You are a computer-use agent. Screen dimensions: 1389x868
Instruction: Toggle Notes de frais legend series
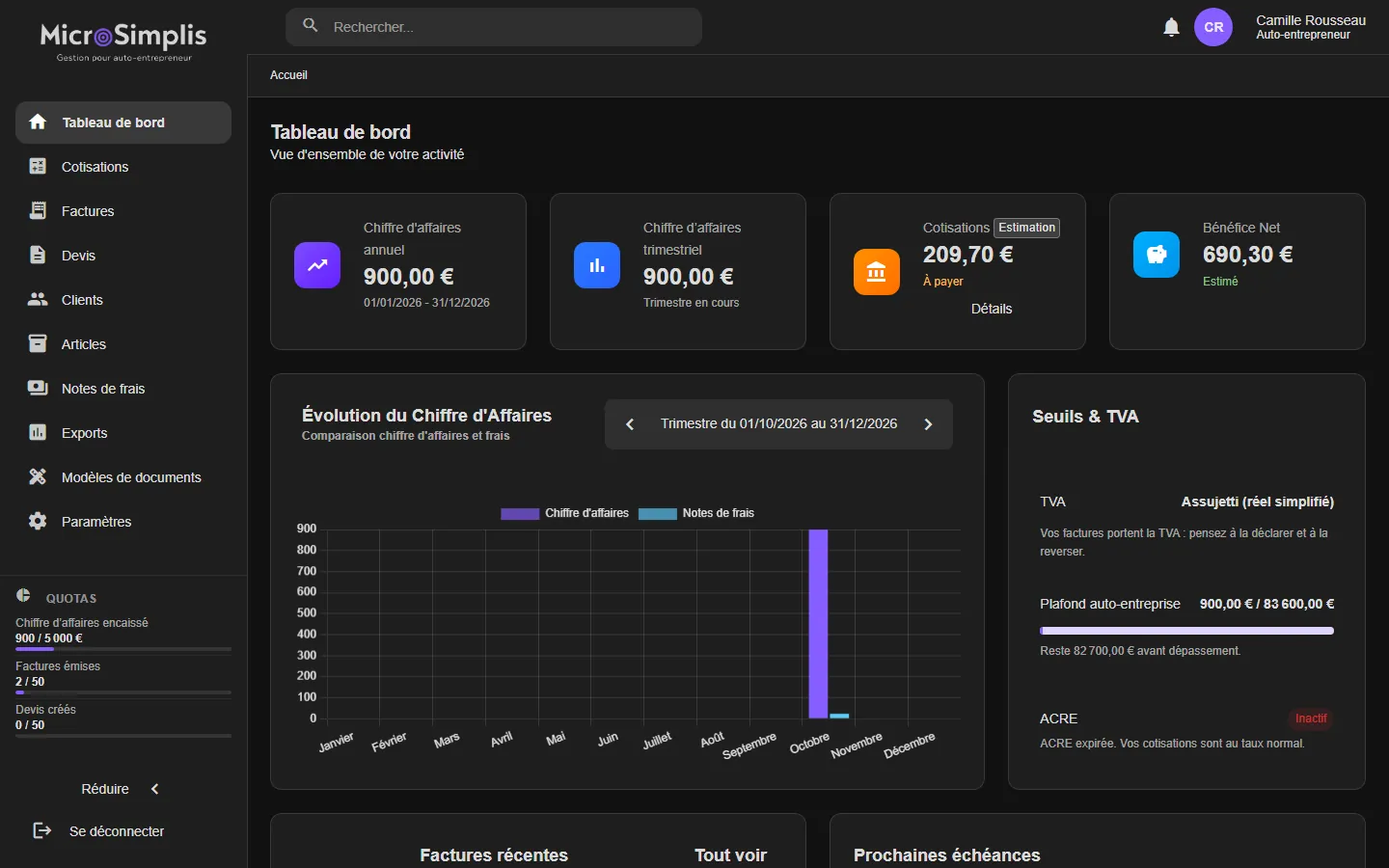[x=696, y=513]
